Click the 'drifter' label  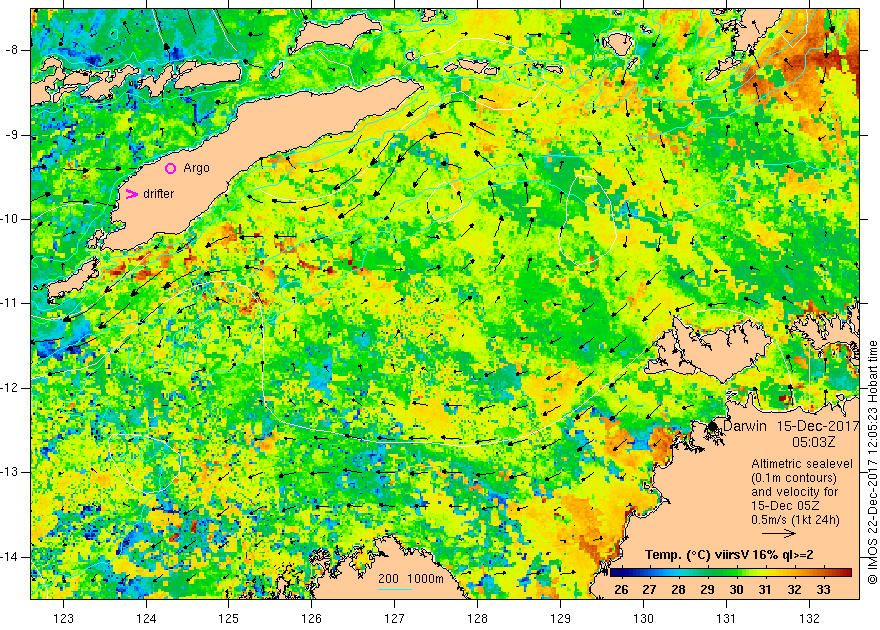[159, 194]
